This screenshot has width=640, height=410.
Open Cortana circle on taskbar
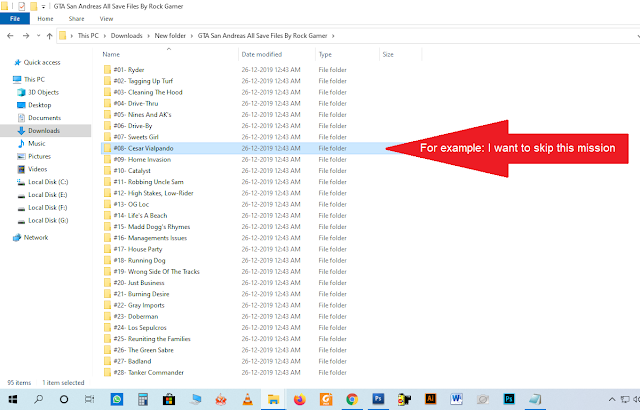point(64,399)
